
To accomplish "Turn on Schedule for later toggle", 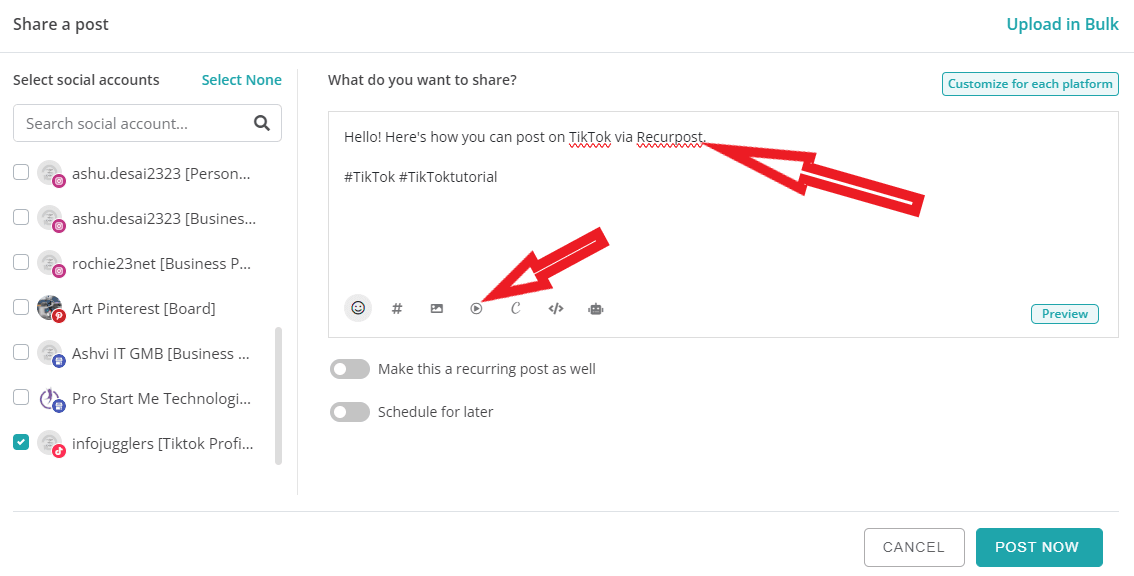I will click(x=350, y=412).
